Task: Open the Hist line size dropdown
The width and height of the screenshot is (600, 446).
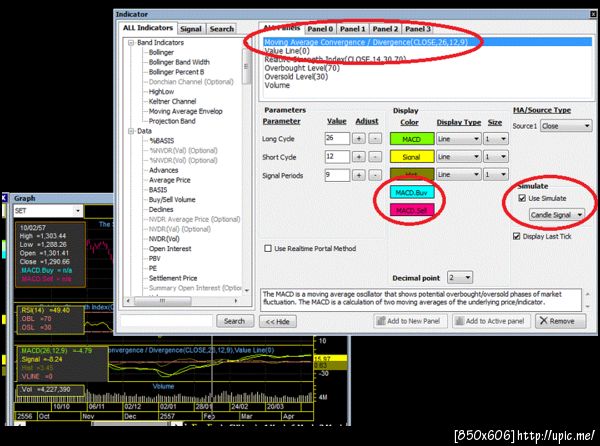Action: point(496,174)
